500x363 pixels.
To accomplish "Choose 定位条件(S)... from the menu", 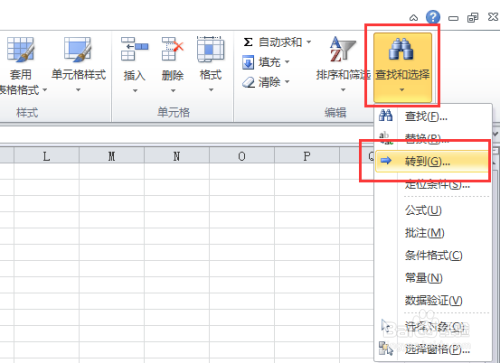I will pyautogui.click(x=433, y=184).
